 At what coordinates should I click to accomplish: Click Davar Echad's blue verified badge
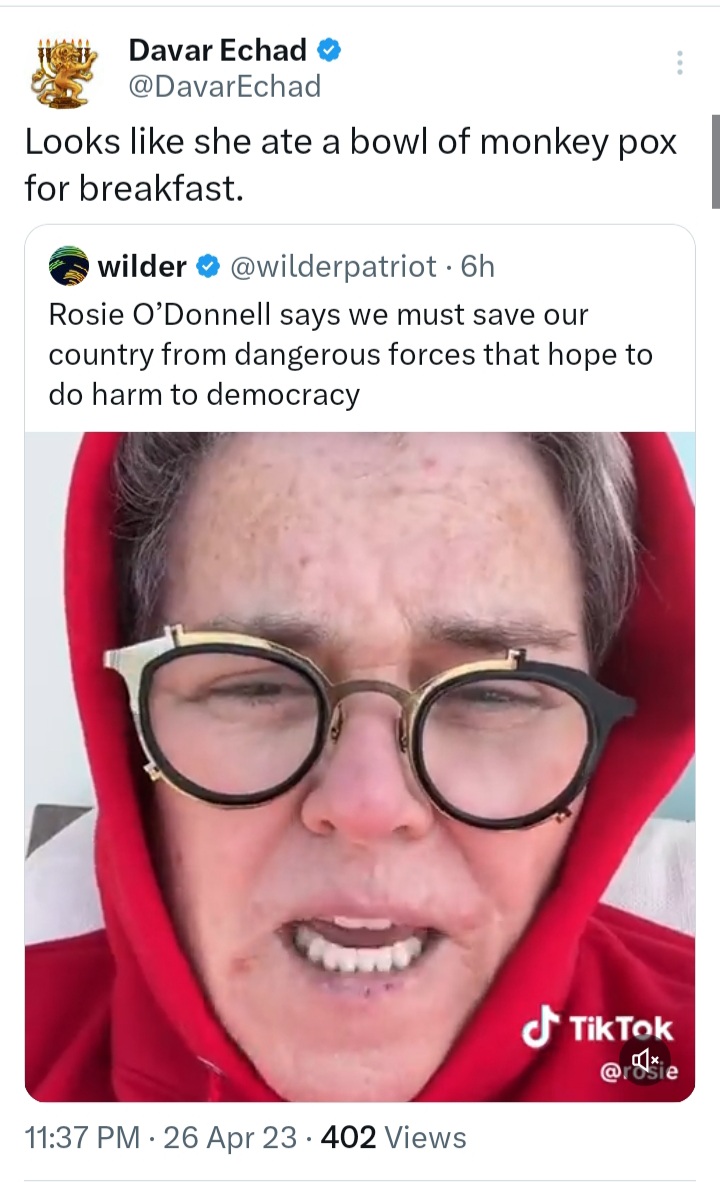click(x=329, y=51)
